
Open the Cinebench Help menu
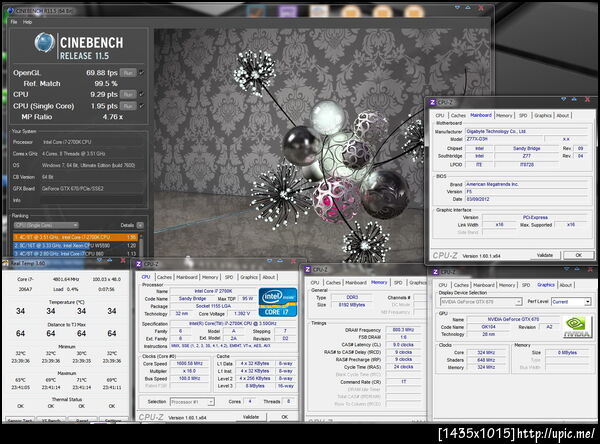coord(27,22)
